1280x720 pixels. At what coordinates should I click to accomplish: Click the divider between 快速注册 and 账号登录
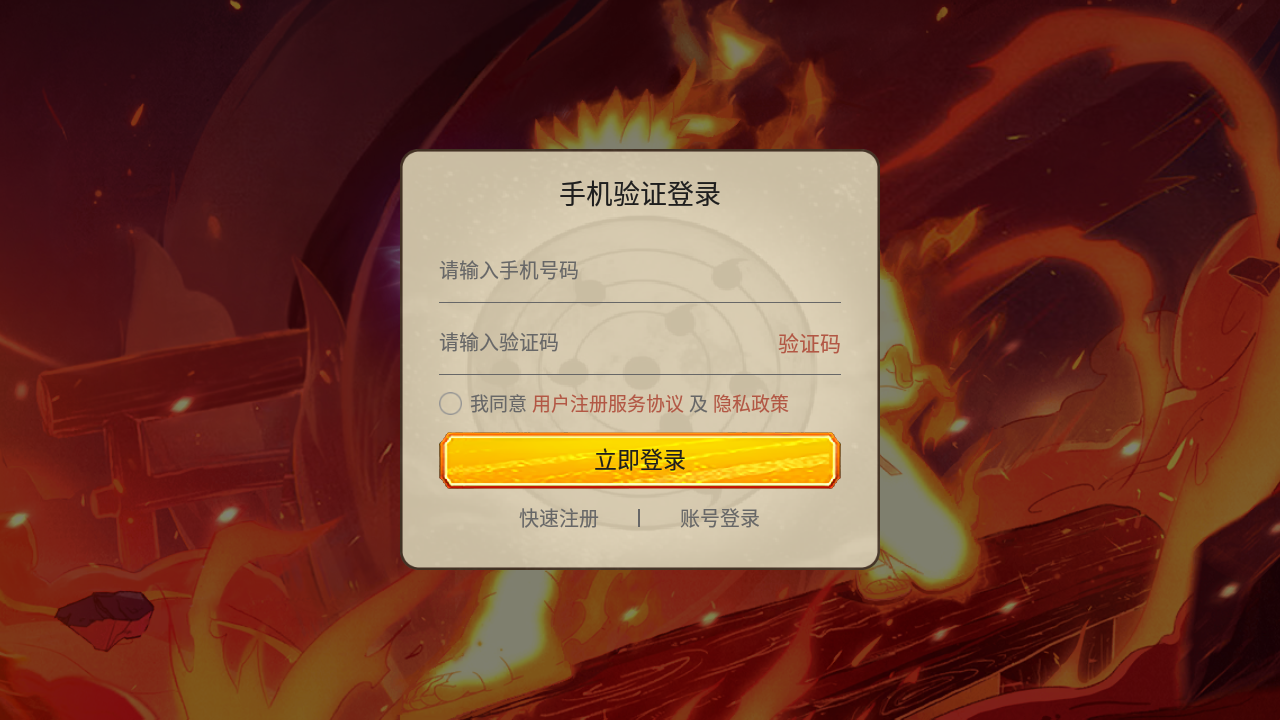tap(639, 518)
